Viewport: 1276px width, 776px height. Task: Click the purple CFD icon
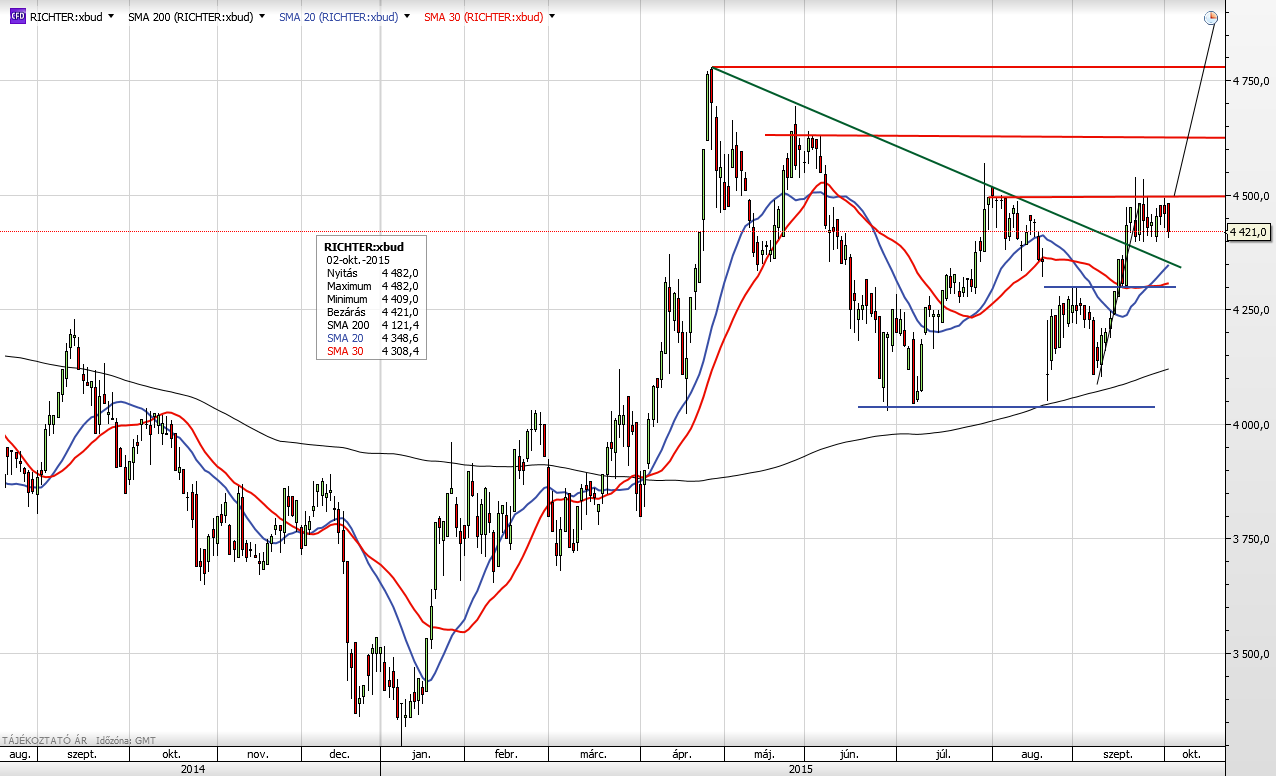point(18,17)
